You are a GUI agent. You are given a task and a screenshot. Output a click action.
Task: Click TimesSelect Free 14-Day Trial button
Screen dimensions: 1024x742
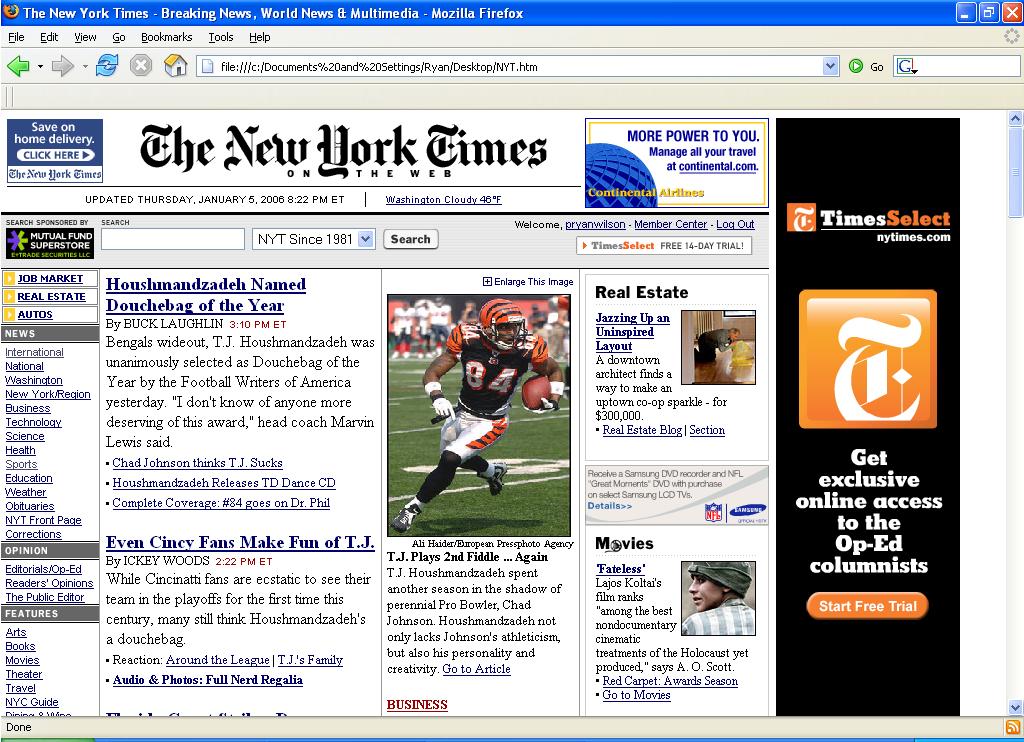664,246
